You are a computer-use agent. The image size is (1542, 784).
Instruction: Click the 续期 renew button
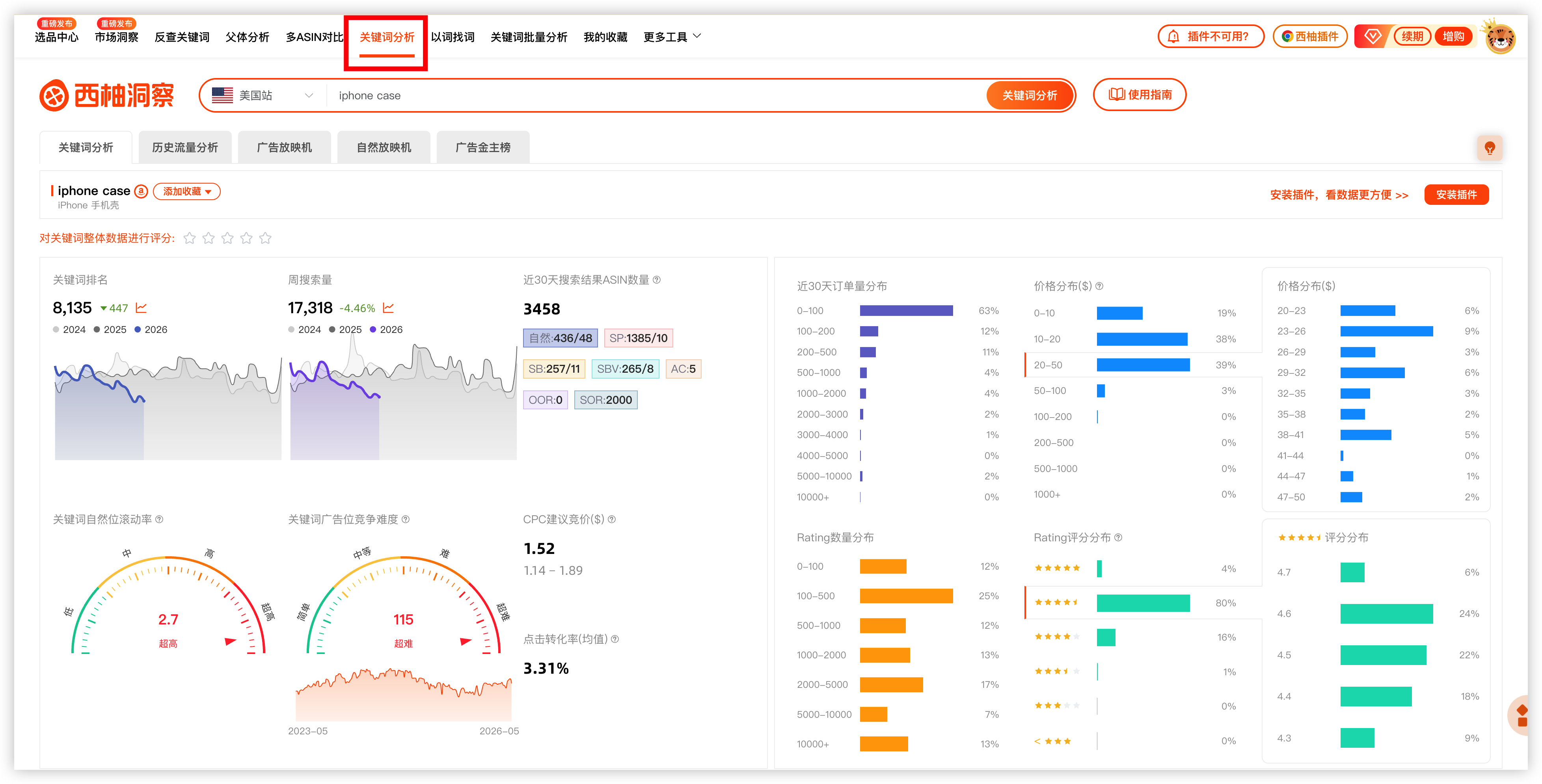[1412, 37]
